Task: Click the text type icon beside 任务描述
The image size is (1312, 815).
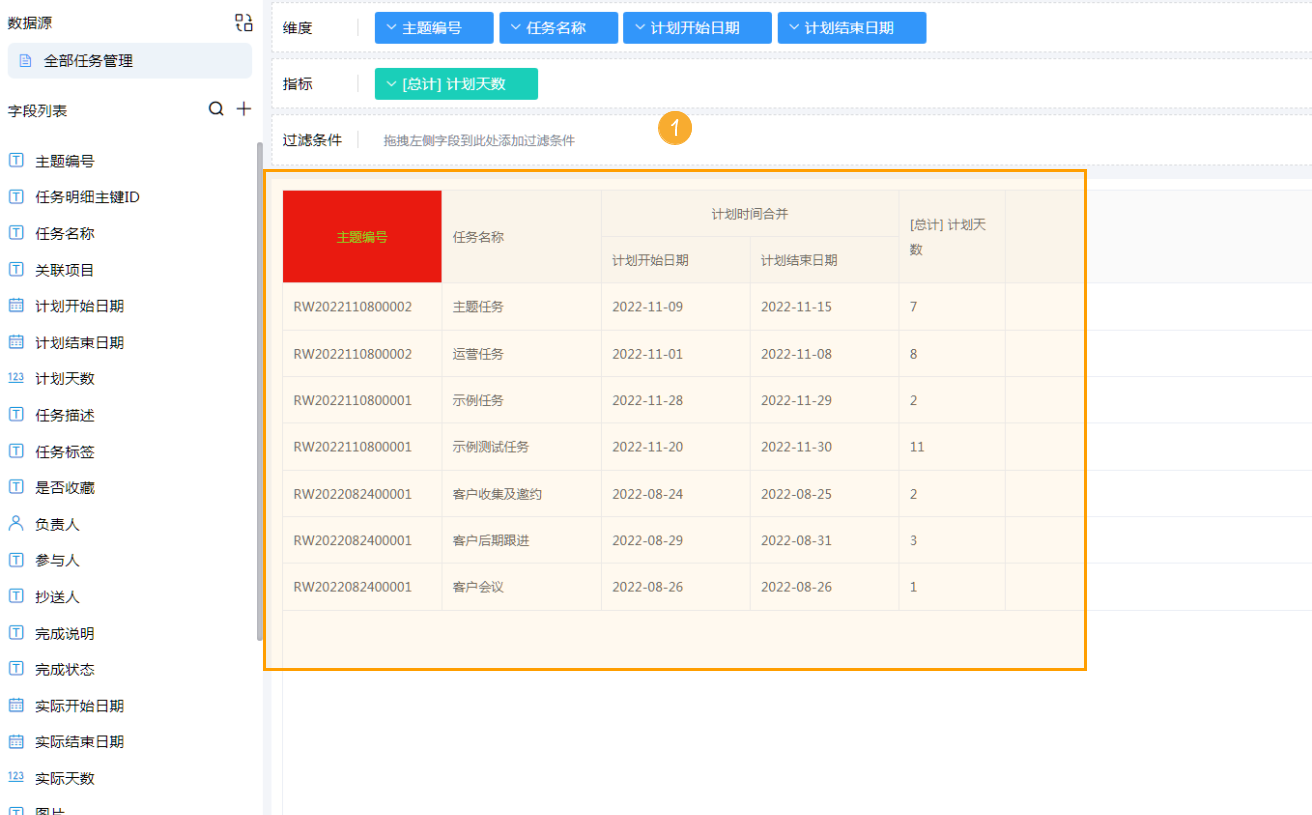Action: coord(15,414)
